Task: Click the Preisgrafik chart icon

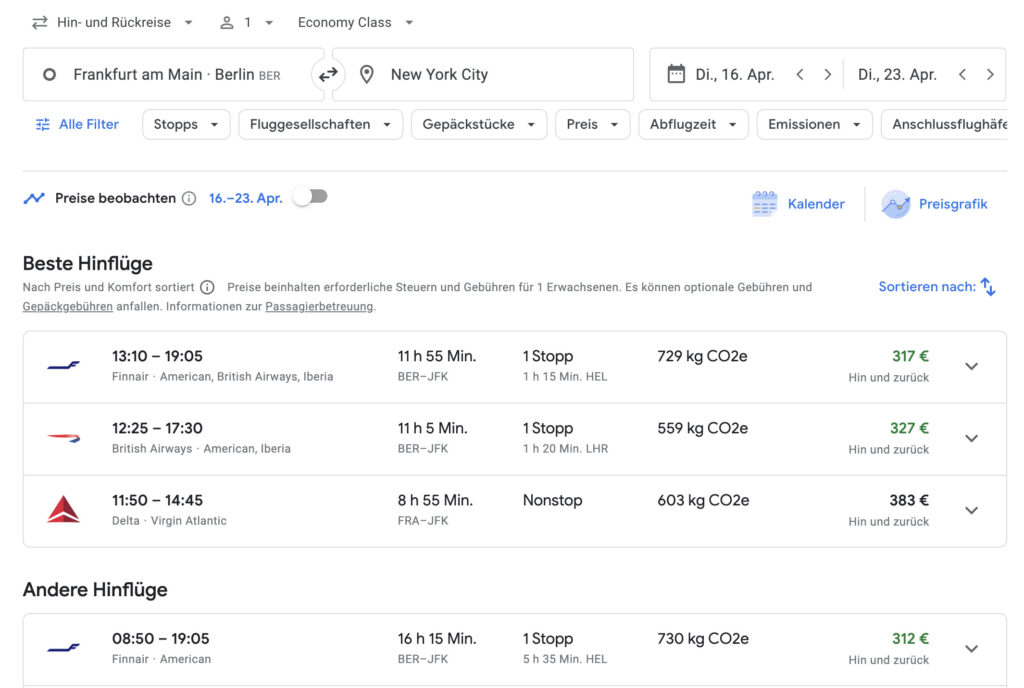Action: (x=895, y=204)
